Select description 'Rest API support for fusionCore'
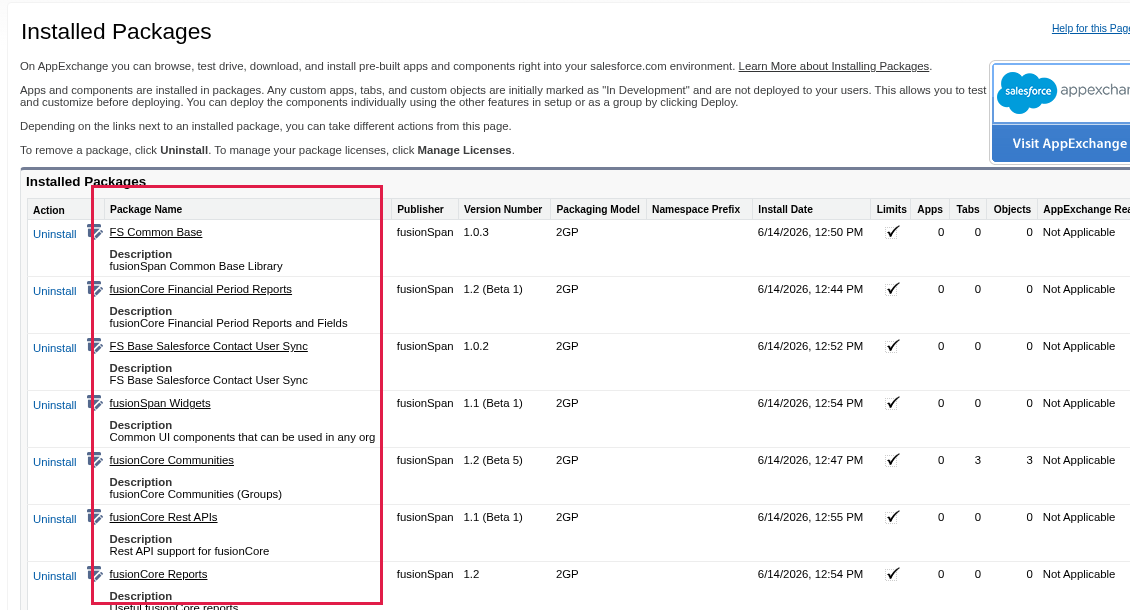Viewport: 1130px width, 610px height. [190, 551]
